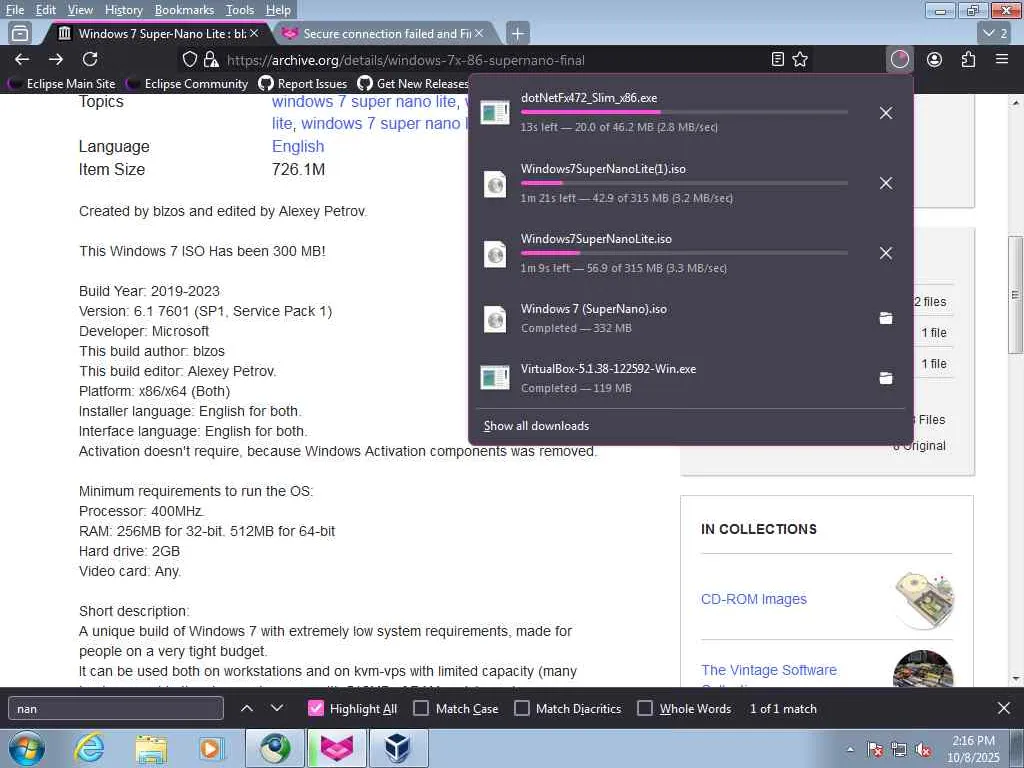1024x768 pixels.
Task: Click the archive.org address bar URL
Action: tap(406, 60)
